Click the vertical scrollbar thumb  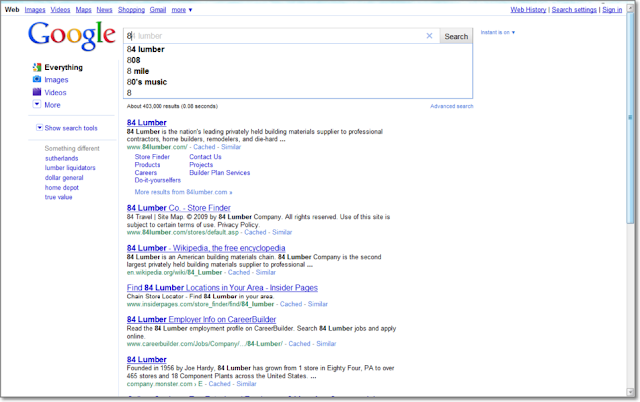pos(630,118)
